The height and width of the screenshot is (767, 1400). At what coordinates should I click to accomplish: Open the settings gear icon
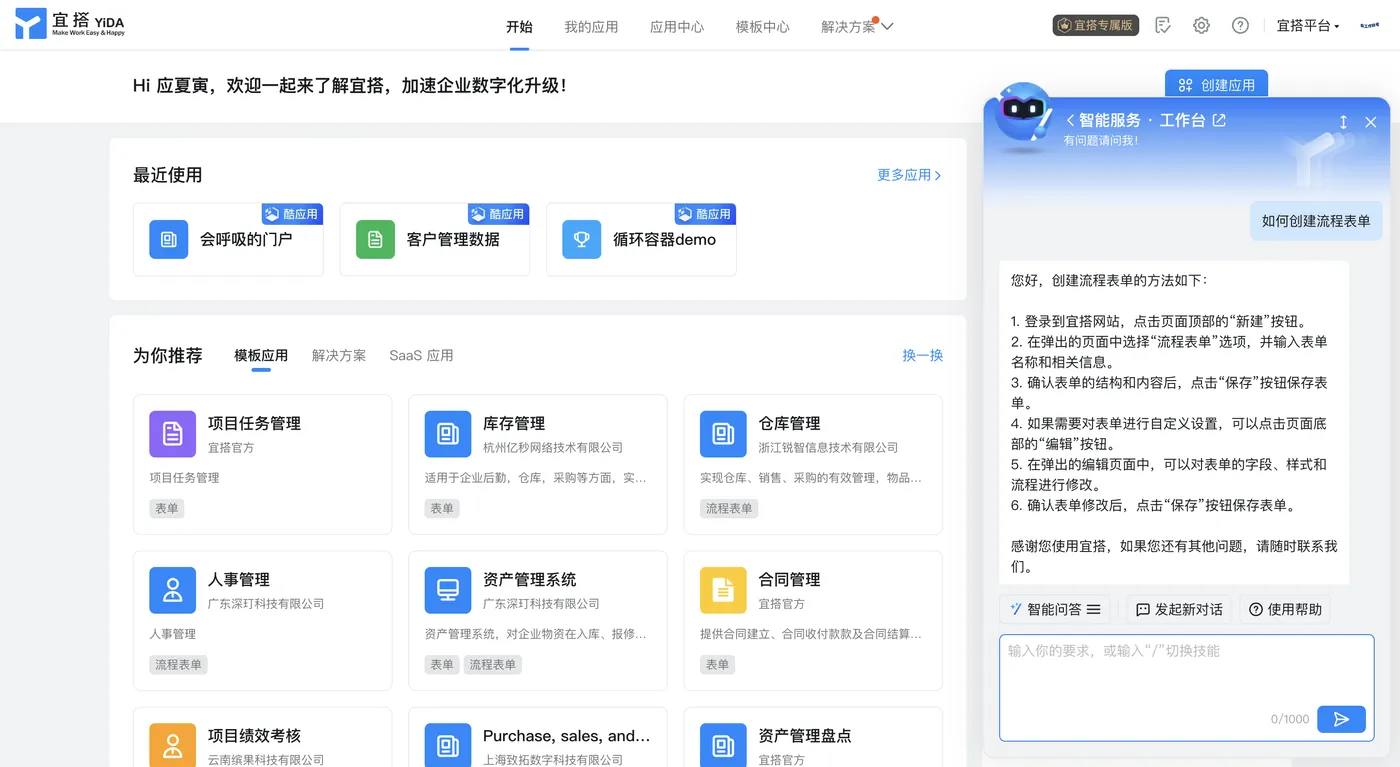pos(1201,25)
